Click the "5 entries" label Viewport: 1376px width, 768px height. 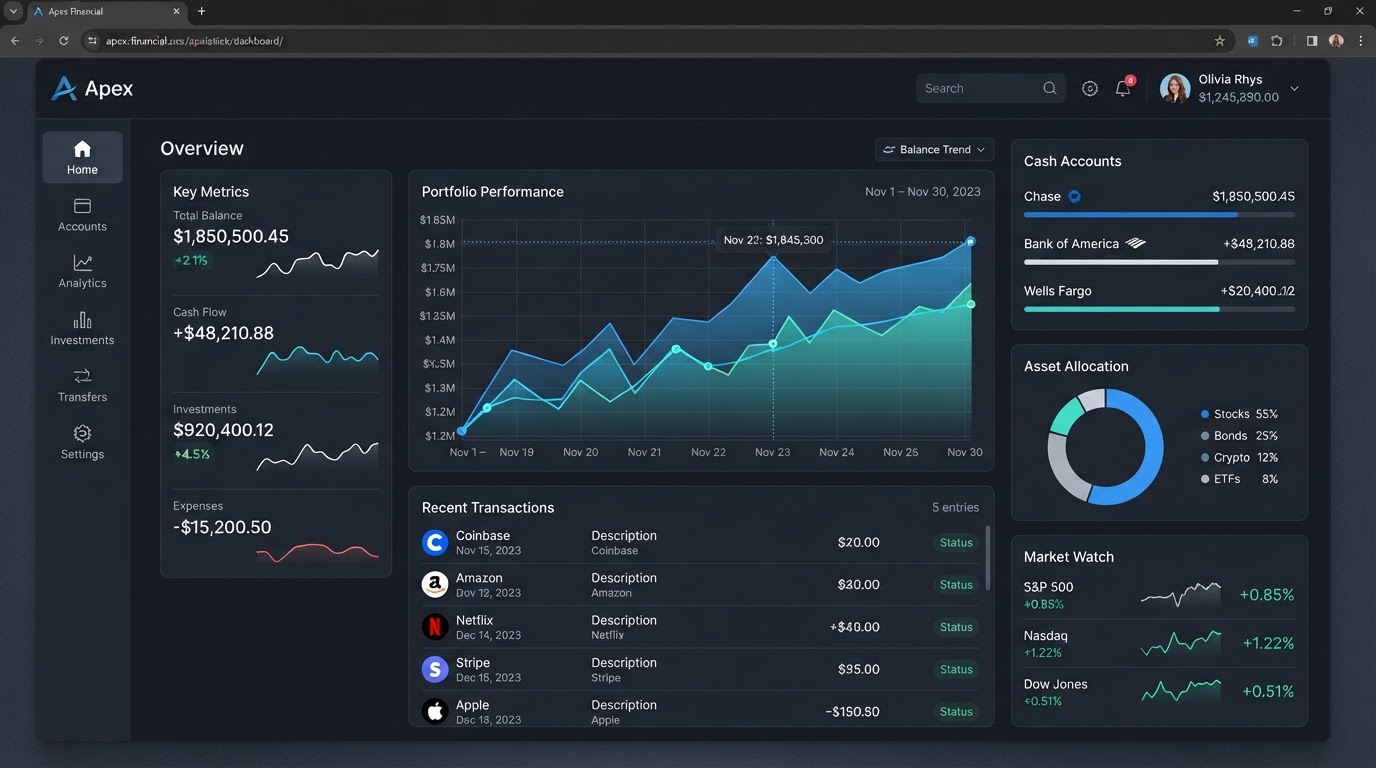point(955,507)
